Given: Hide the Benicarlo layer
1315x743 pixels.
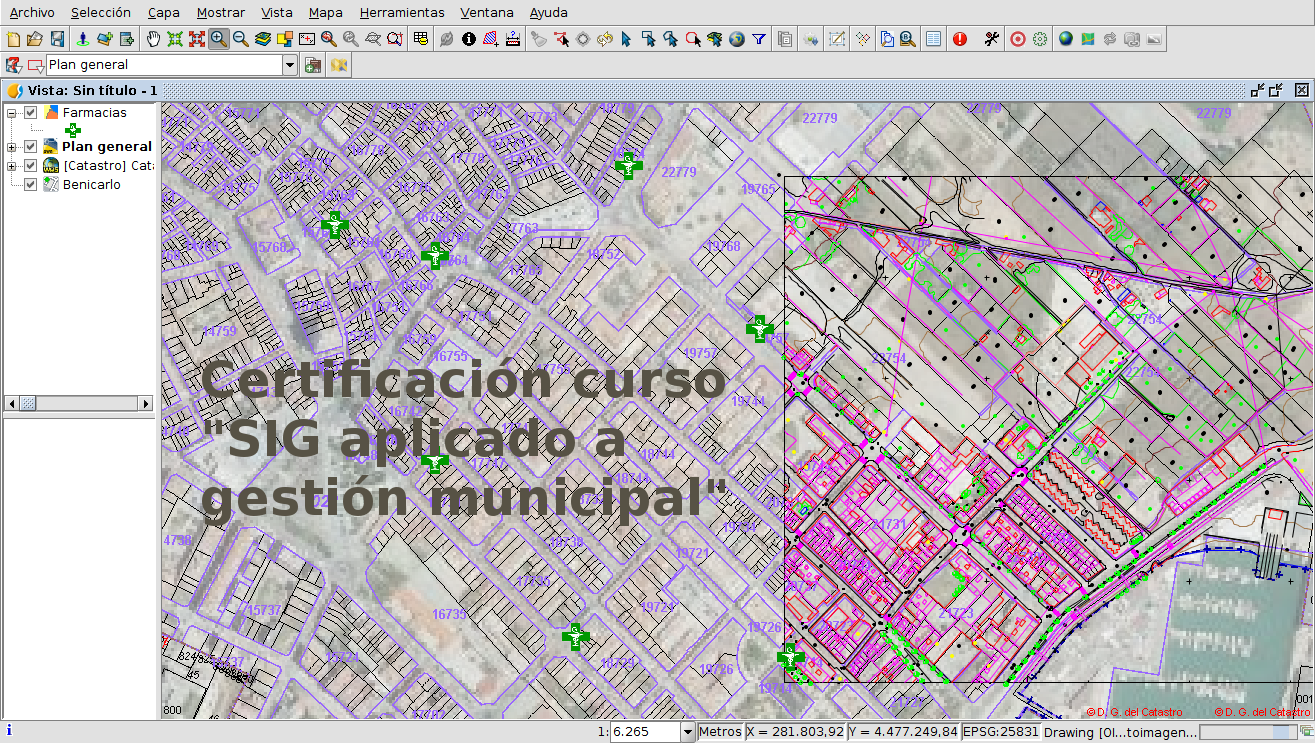Looking at the screenshot, I should (31, 185).
